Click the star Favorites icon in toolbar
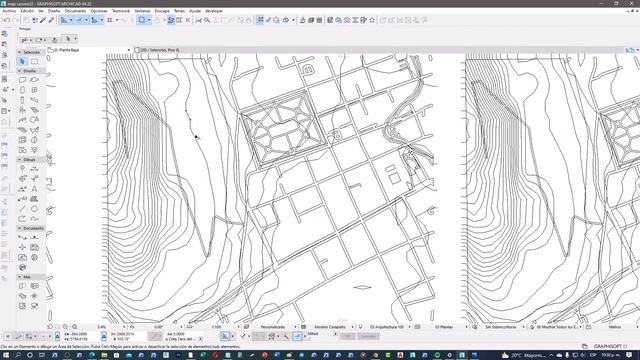The image size is (640, 360). (372, 20)
